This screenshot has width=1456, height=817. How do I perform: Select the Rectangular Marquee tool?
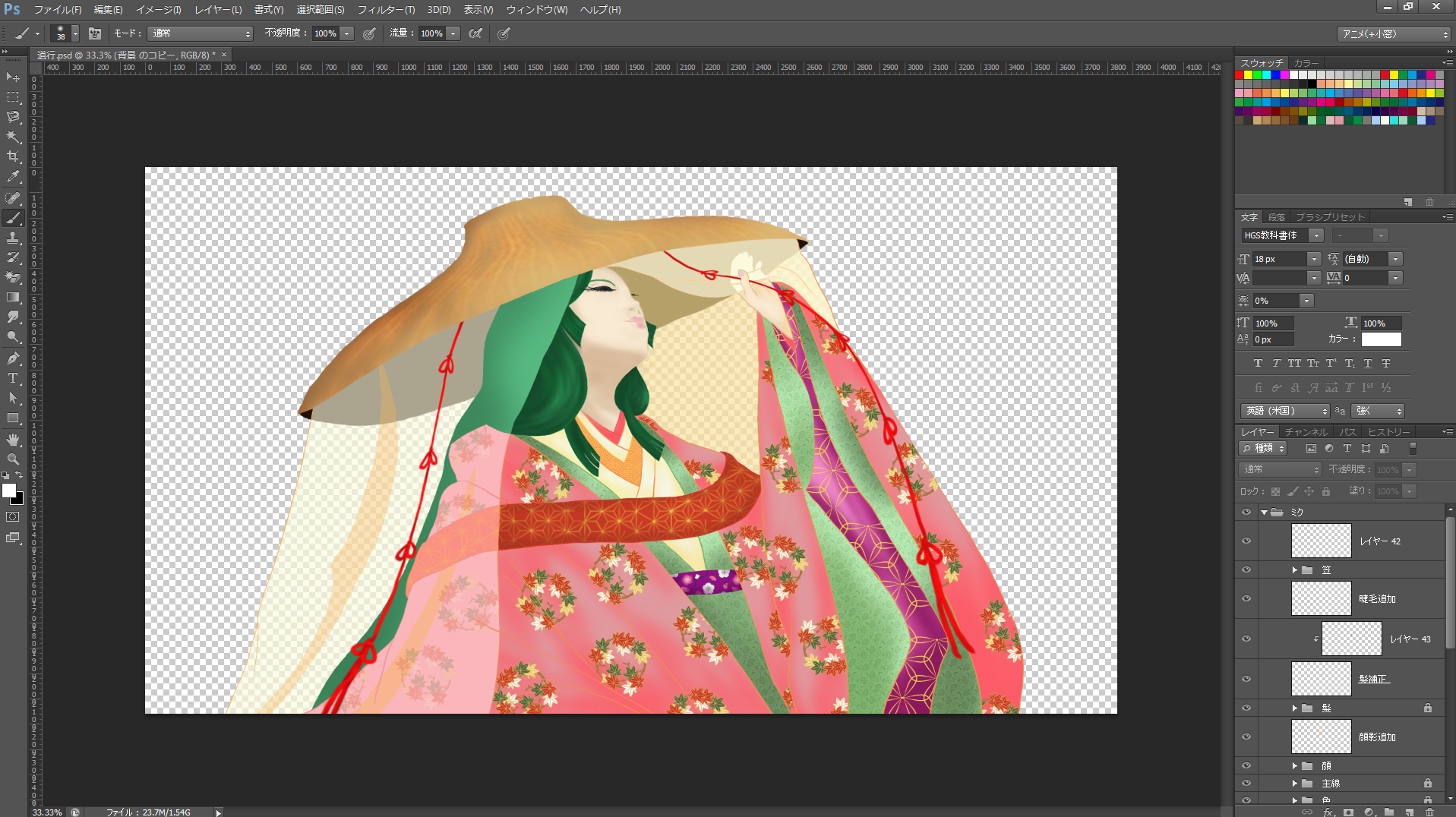tap(13, 97)
